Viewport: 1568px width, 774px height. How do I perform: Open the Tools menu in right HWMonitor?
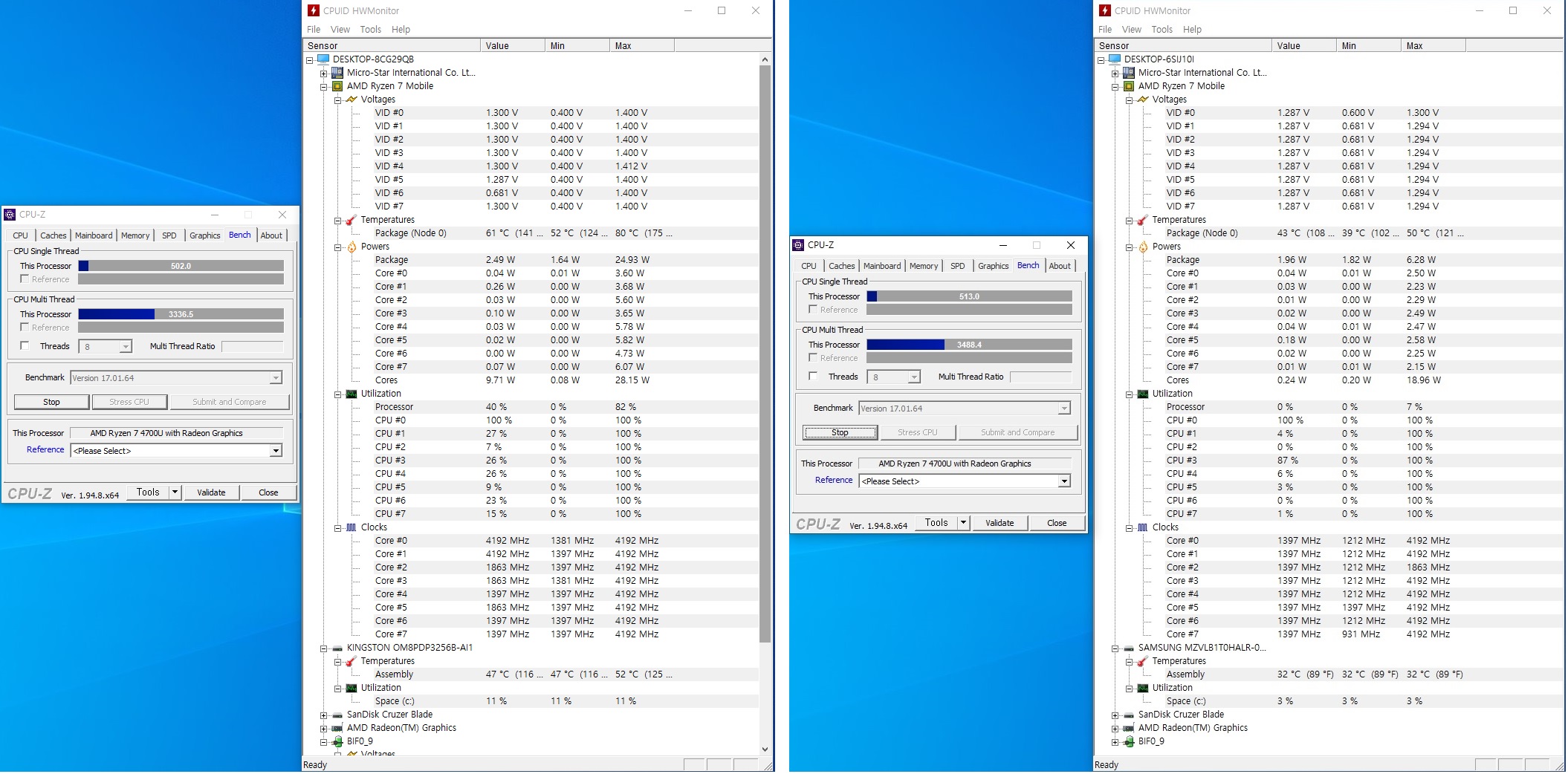point(1162,30)
